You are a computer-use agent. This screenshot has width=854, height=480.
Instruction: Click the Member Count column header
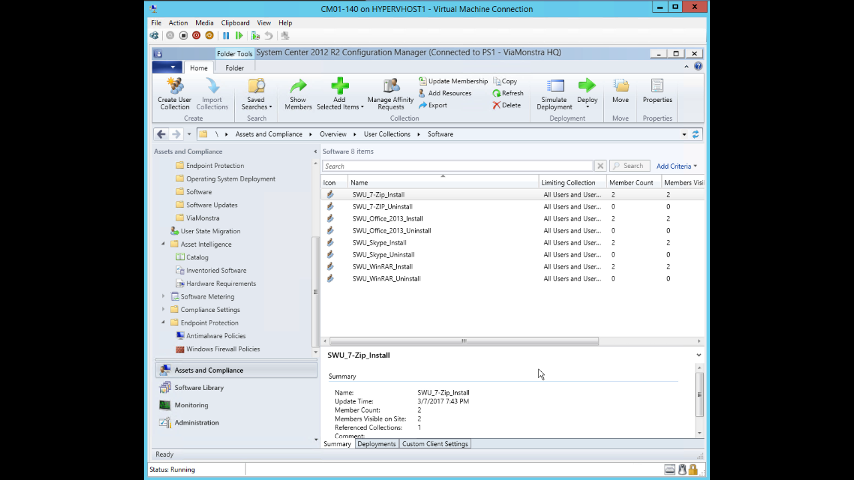[x=632, y=183]
